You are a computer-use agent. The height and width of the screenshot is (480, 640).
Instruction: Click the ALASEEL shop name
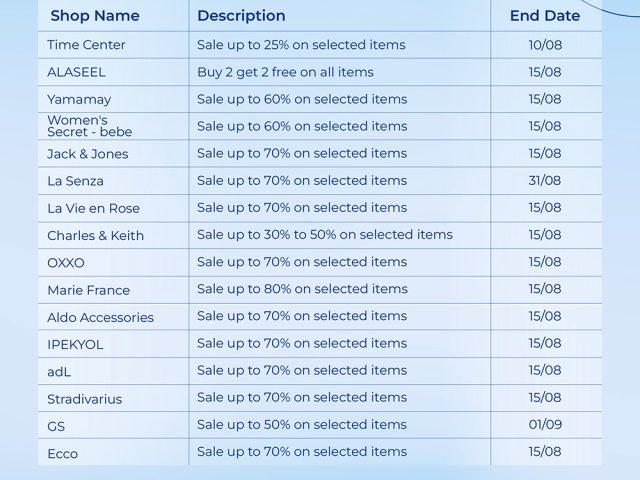pyautogui.click(x=76, y=72)
